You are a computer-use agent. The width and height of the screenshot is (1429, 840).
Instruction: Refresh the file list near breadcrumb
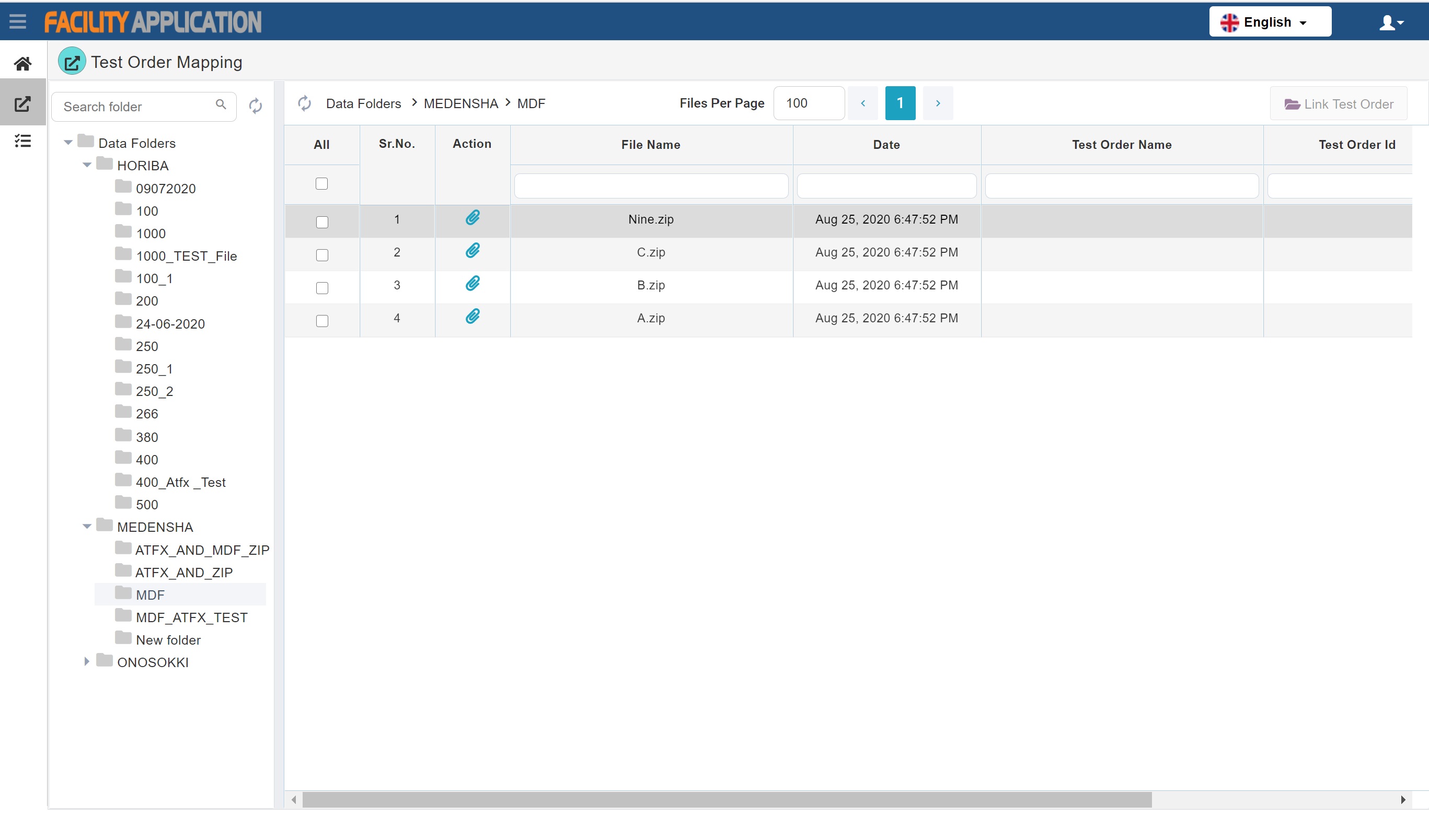click(x=305, y=103)
